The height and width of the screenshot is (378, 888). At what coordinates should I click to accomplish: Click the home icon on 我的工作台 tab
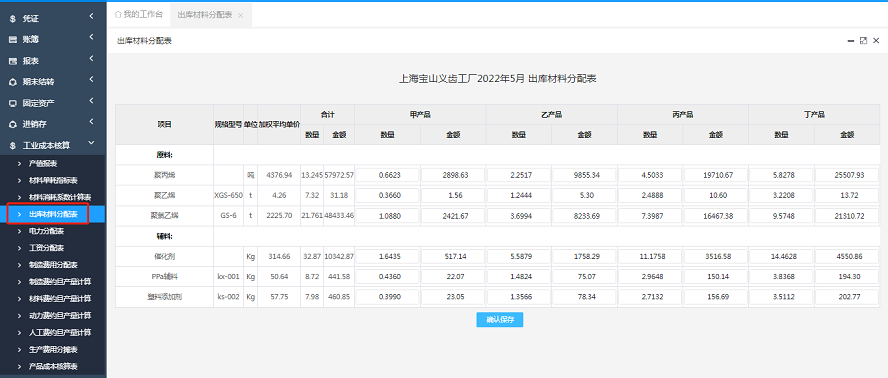coord(118,15)
